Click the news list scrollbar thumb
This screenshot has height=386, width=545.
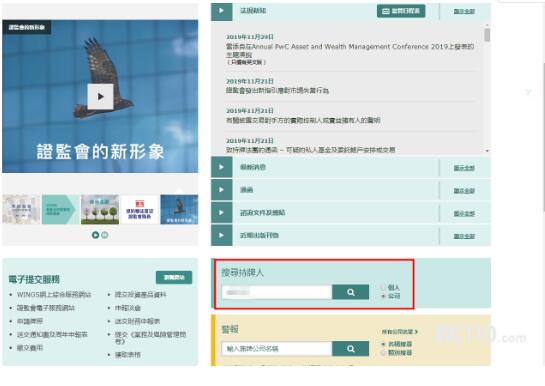pyautogui.click(x=487, y=35)
